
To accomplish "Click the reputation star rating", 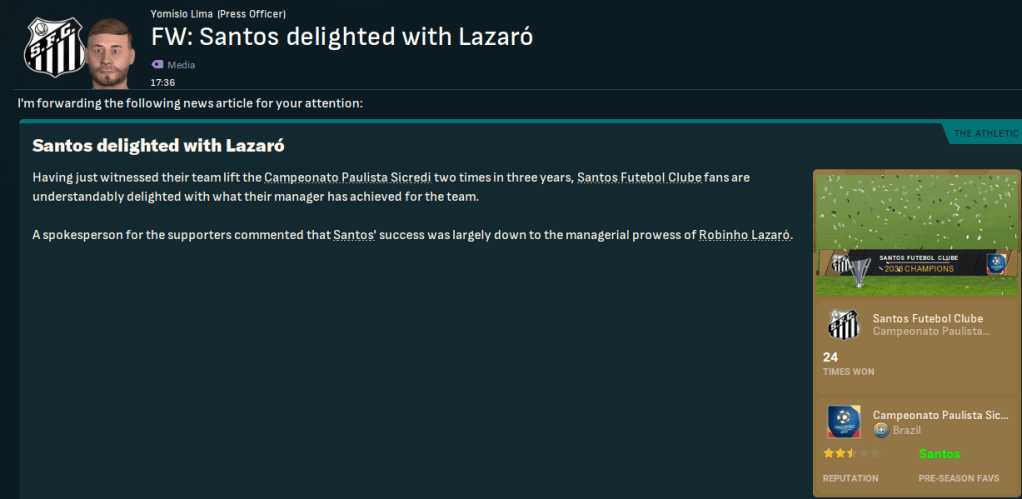I will point(838,454).
